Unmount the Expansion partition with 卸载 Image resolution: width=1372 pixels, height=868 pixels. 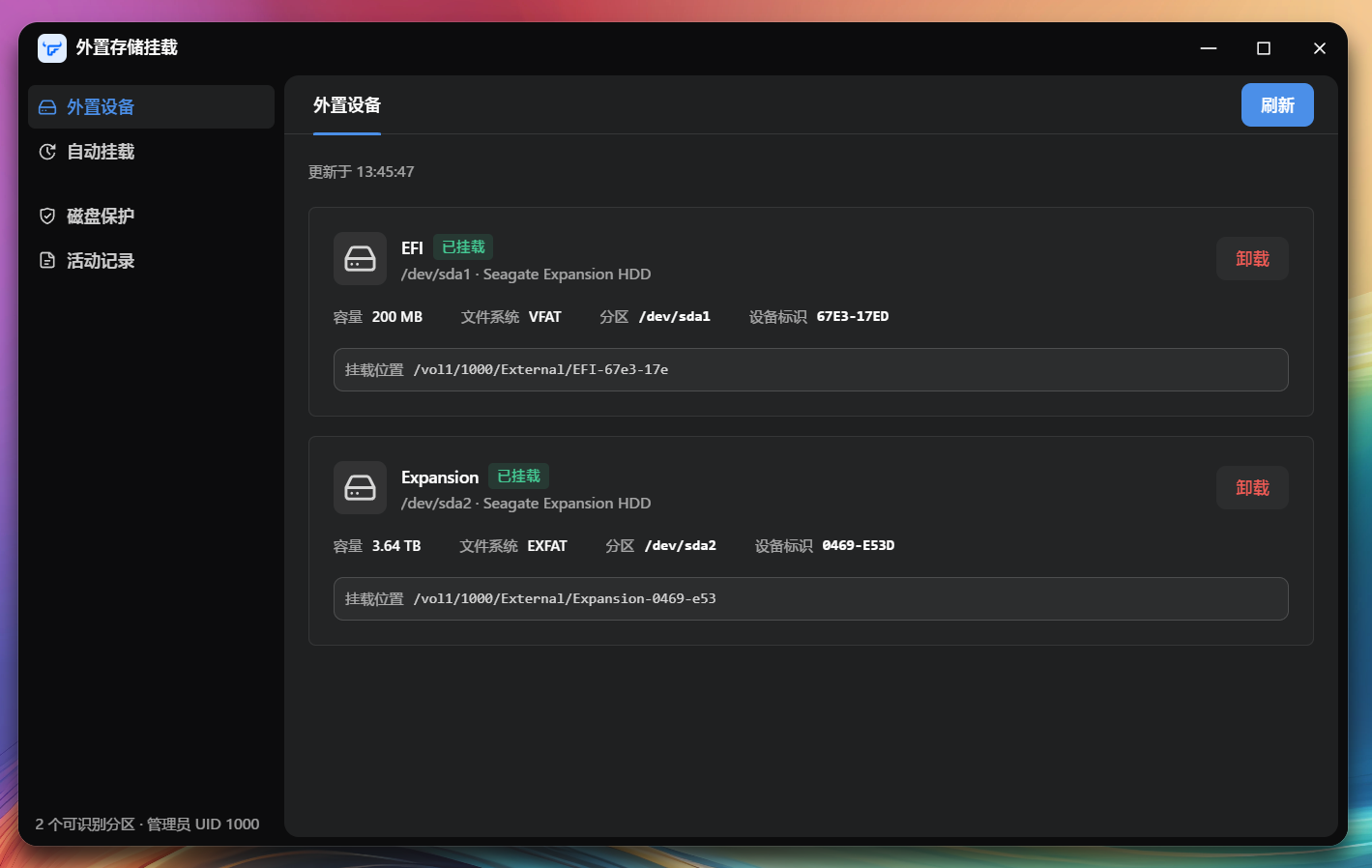click(x=1252, y=487)
